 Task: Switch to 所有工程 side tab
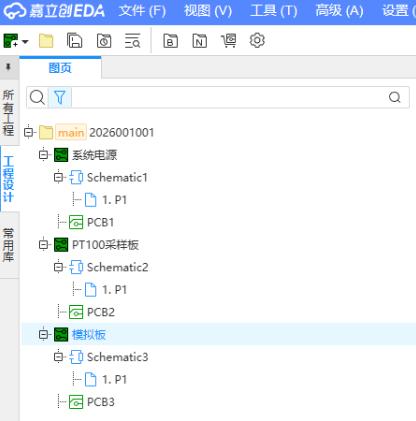(9, 113)
